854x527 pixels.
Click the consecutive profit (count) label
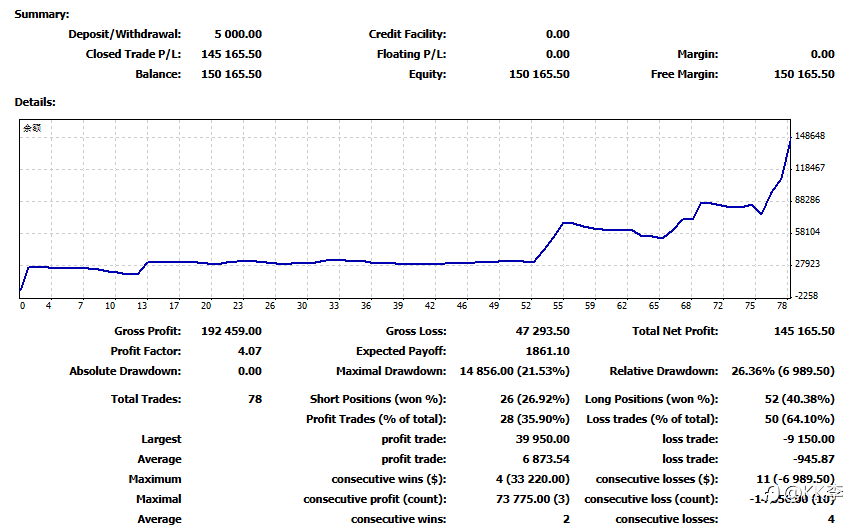click(x=375, y=499)
